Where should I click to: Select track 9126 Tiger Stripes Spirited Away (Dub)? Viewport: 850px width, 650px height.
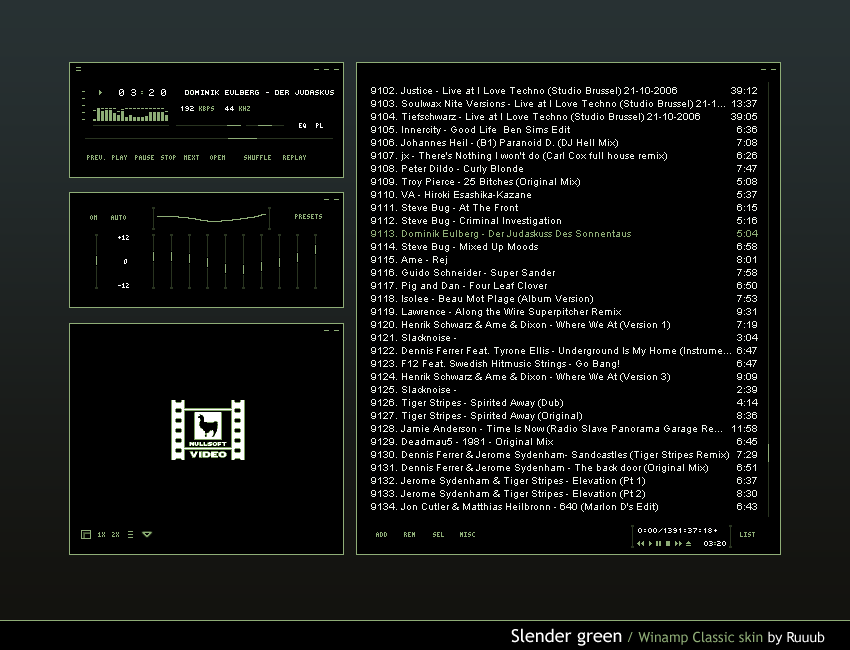point(564,403)
